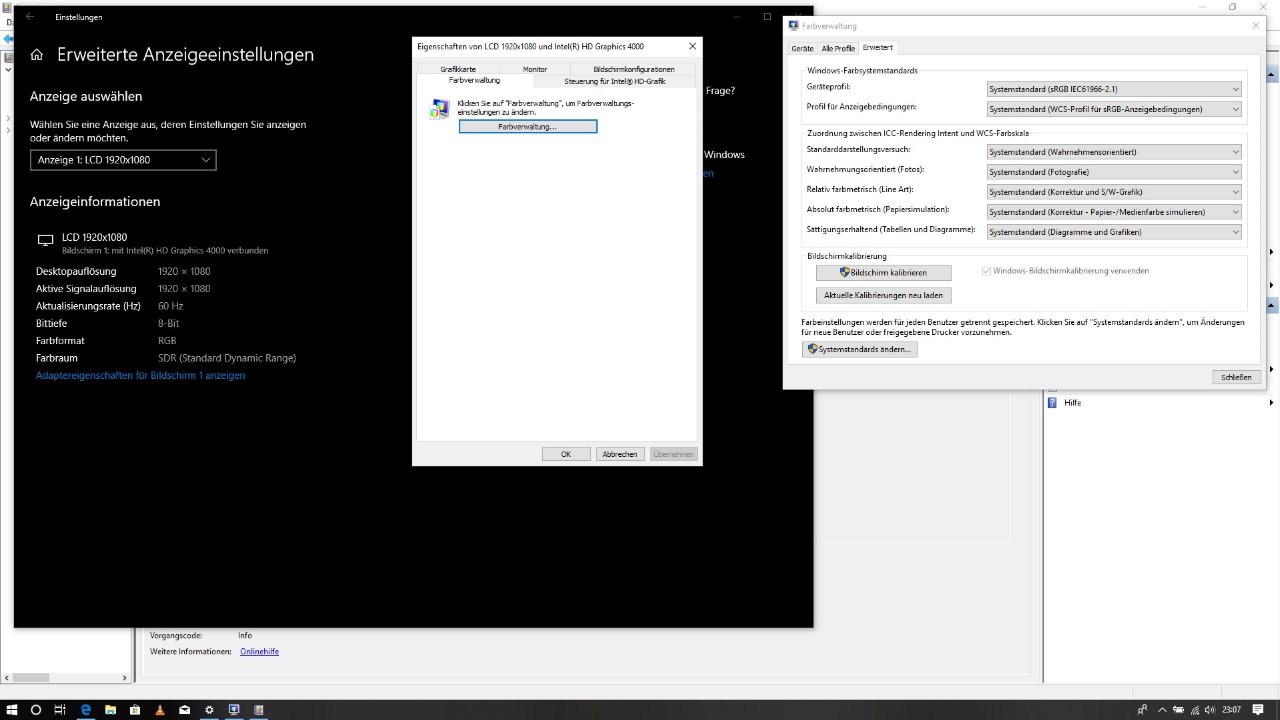Viewport: 1280px width, 720px height.
Task: Click Aktuelle Kalibrierungen neu laden button
Action: click(883, 295)
